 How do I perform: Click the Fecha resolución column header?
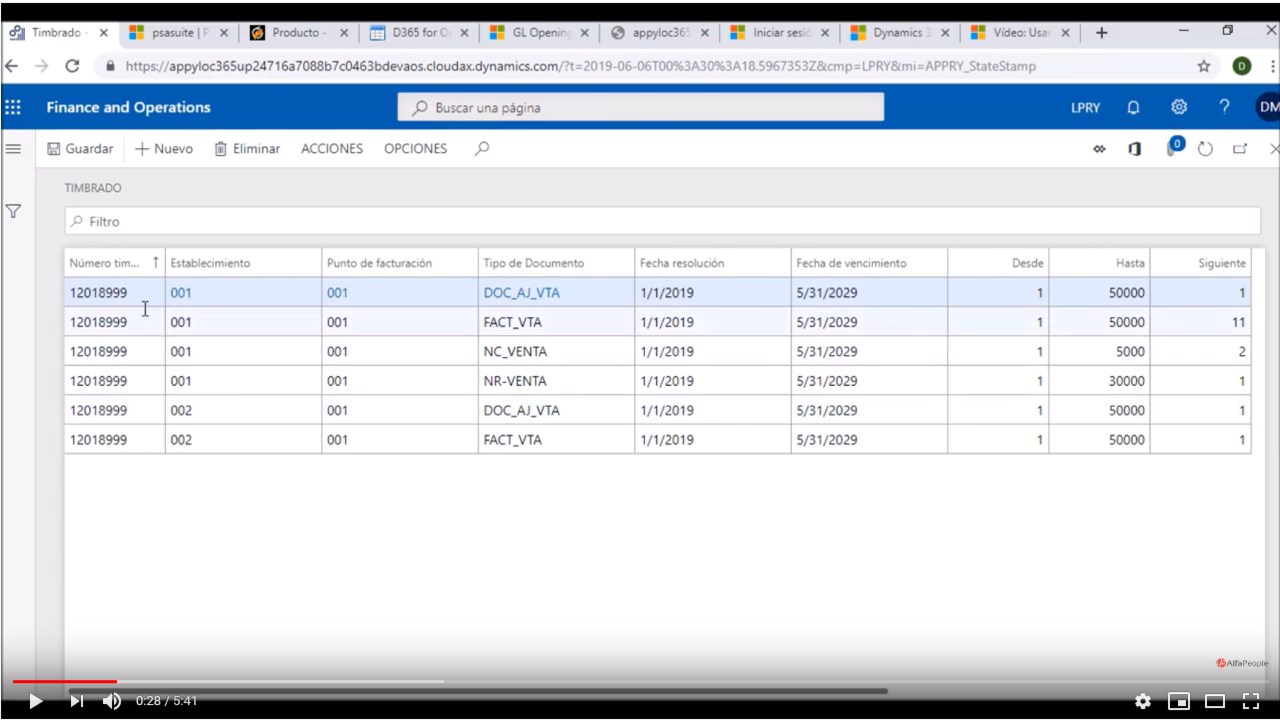click(x=712, y=263)
